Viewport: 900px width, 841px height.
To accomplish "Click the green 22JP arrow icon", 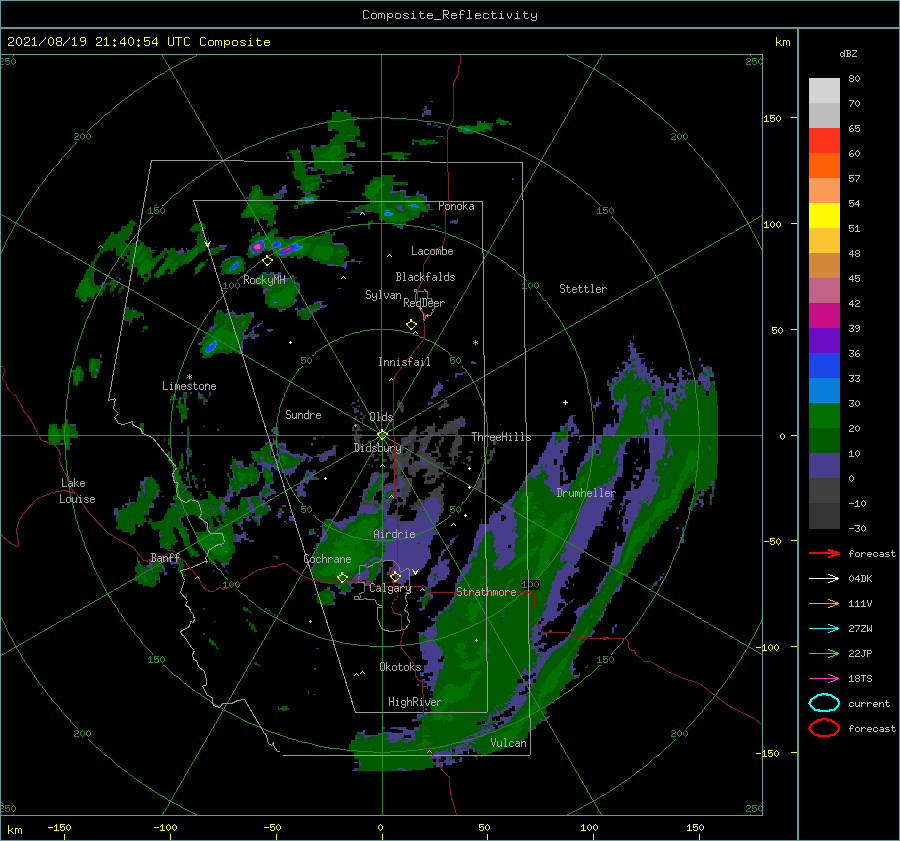I will [x=824, y=653].
